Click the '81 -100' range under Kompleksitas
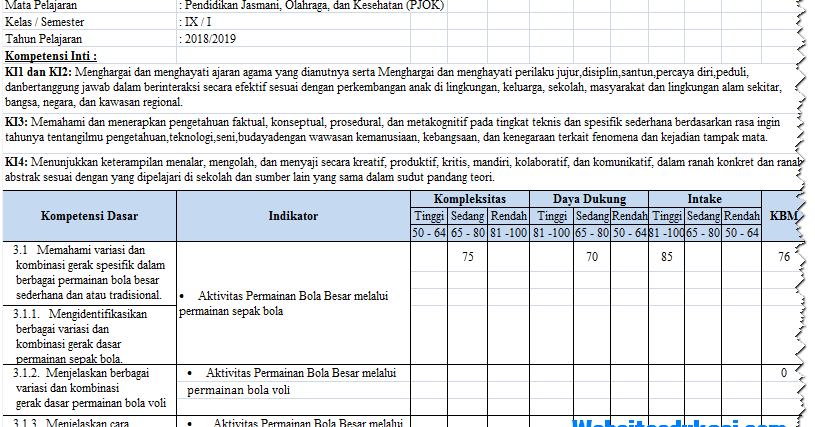This screenshot has height=427, width=815. pos(508,233)
